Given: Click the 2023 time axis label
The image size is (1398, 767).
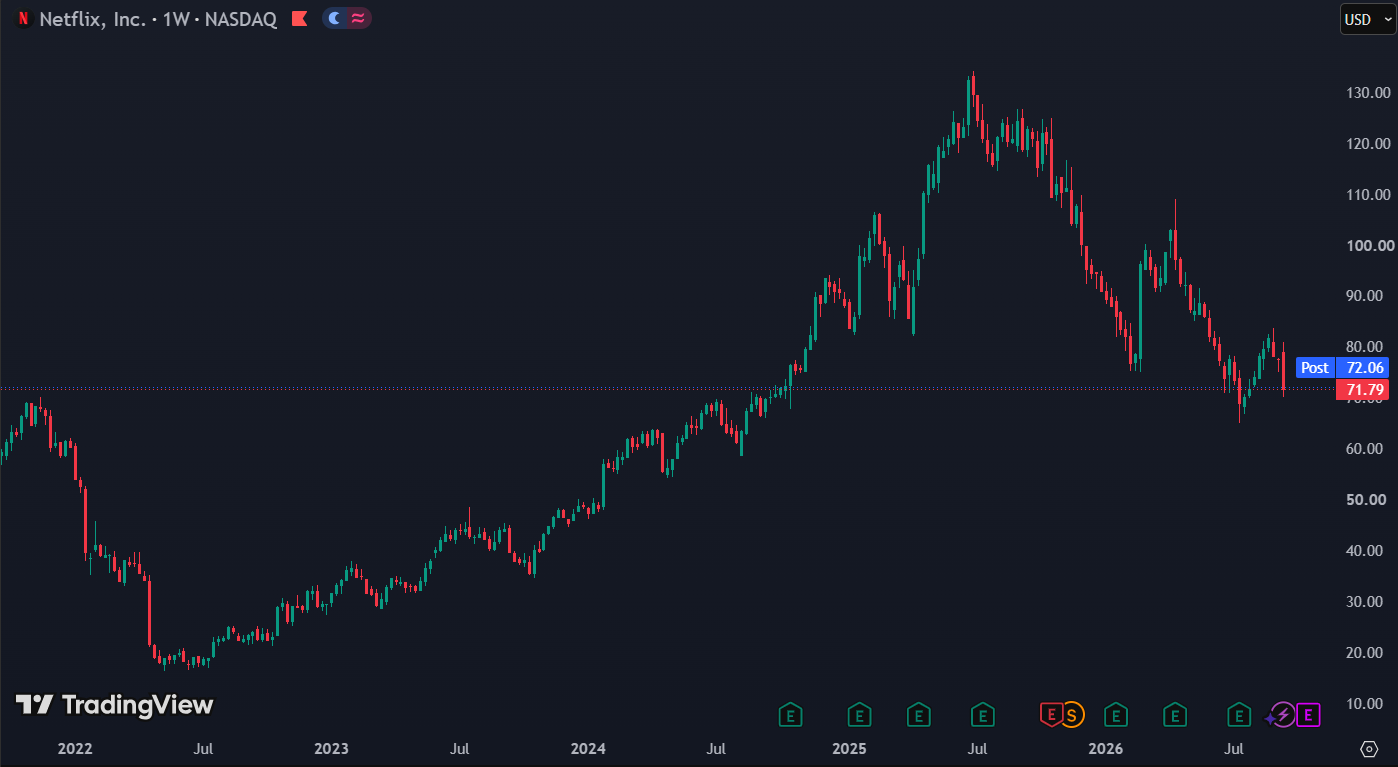Looking at the screenshot, I should pyautogui.click(x=331, y=749).
